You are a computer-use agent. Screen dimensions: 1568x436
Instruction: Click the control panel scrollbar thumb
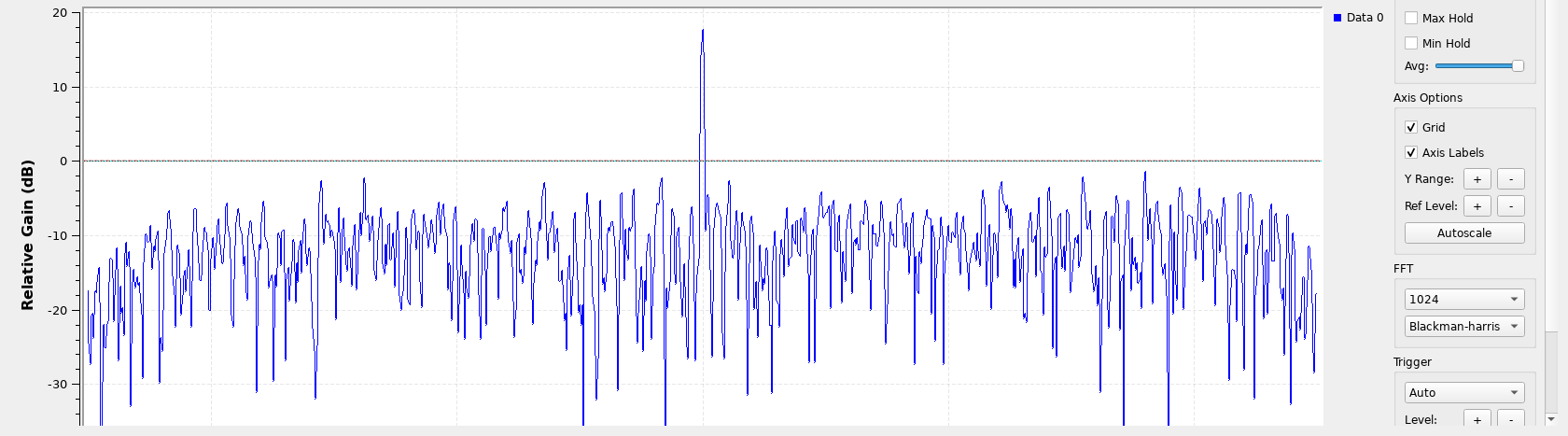point(1551,372)
